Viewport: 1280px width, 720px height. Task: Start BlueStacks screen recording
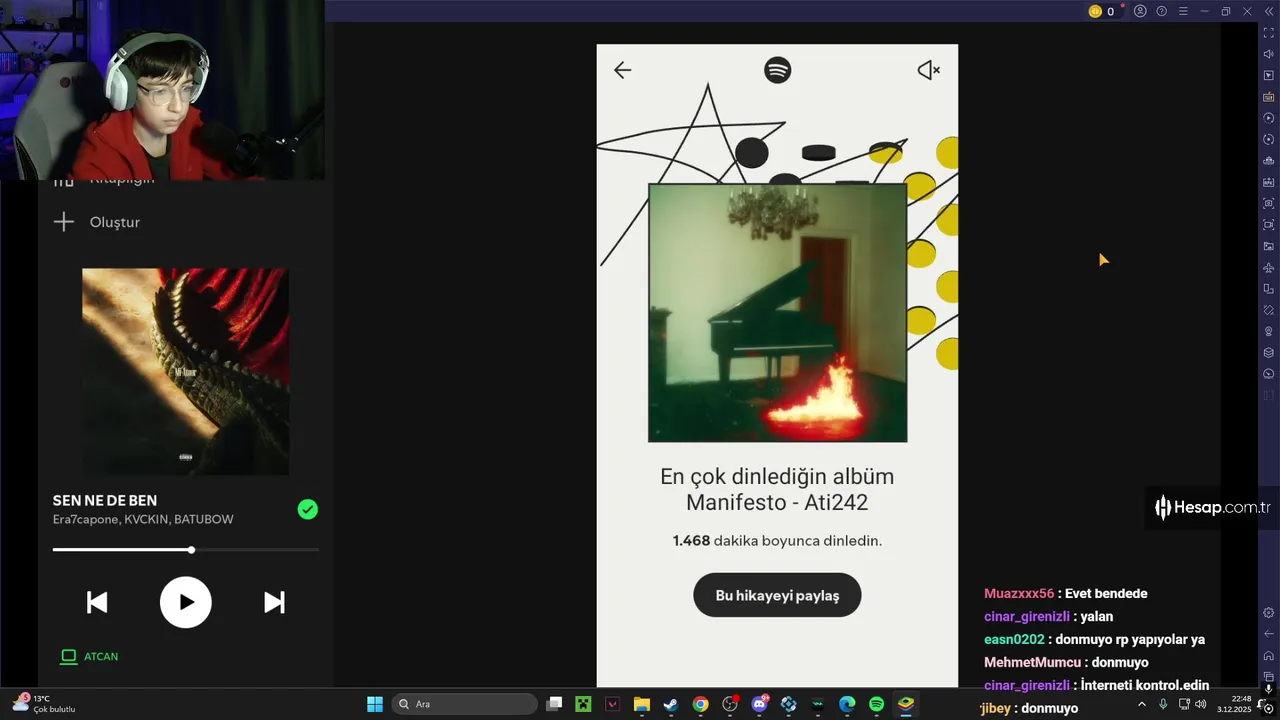click(x=1268, y=225)
